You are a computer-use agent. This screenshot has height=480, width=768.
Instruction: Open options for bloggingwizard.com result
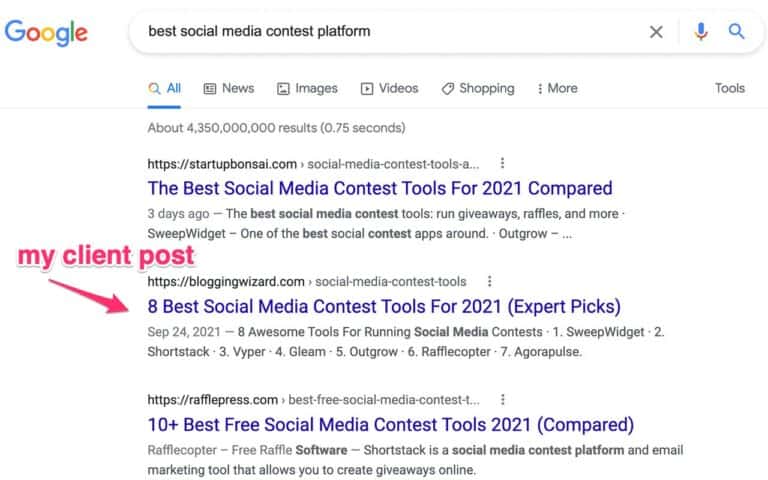[x=489, y=281]
